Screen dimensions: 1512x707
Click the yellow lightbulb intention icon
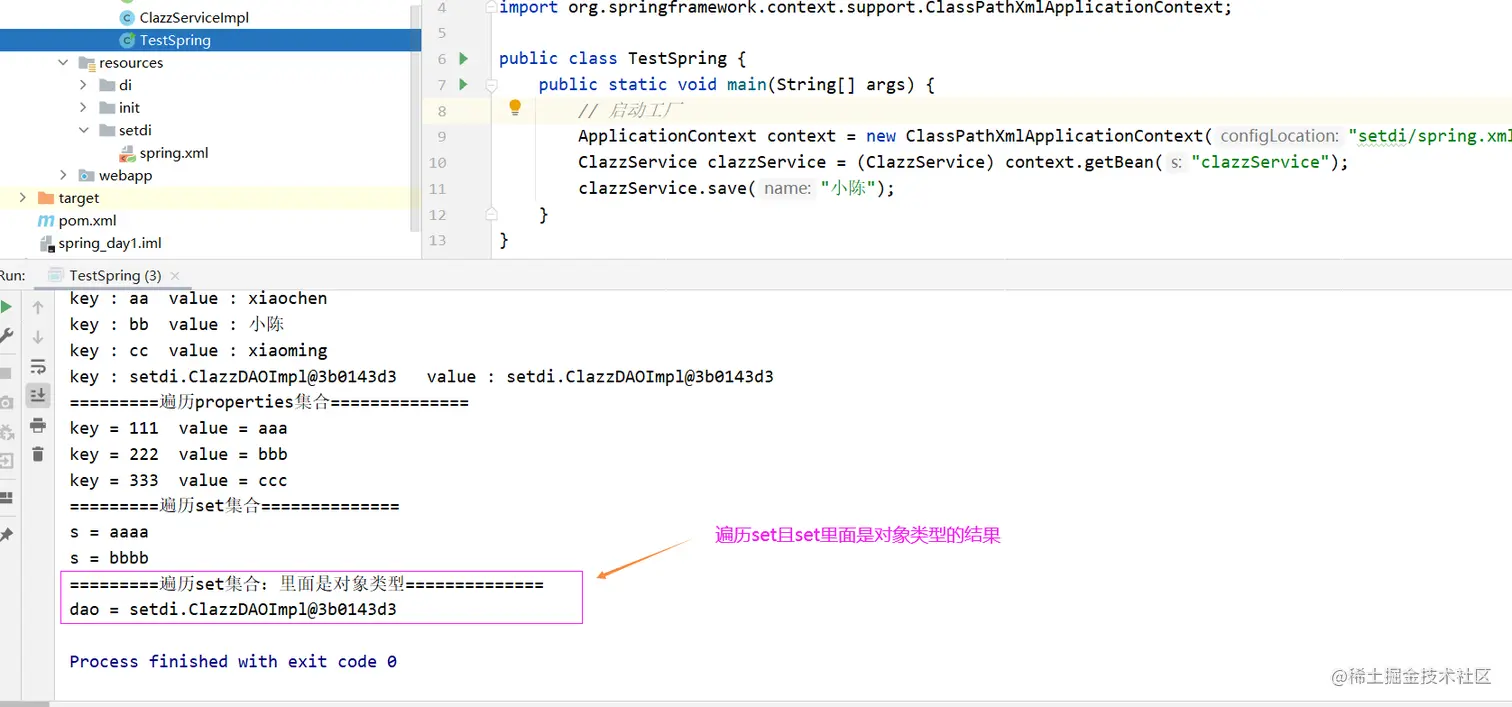[x=515, y=108]
